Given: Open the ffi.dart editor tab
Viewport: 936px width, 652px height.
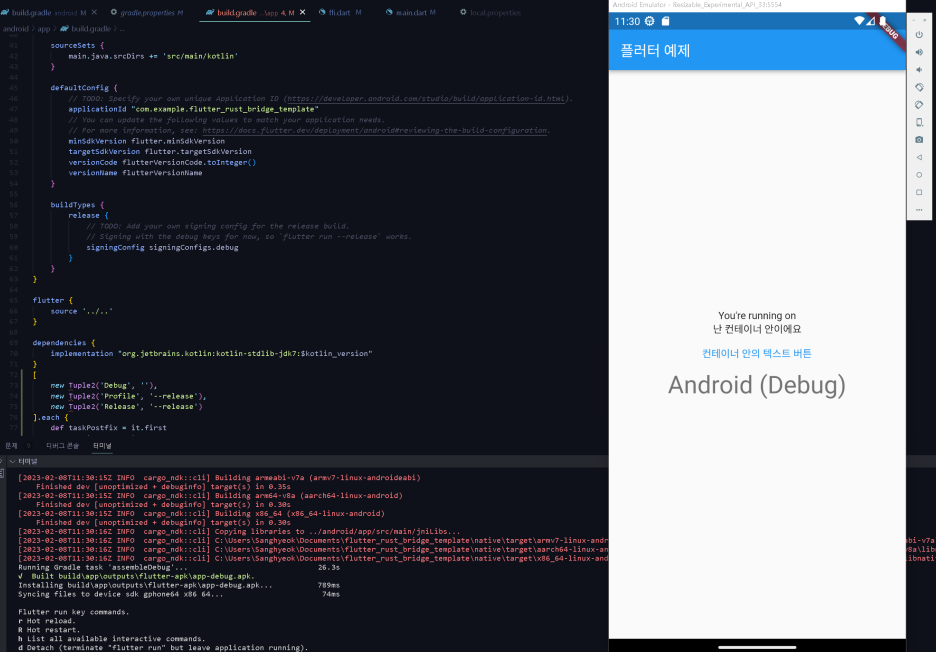Looking at the screenshot, I should pos(340,13).
